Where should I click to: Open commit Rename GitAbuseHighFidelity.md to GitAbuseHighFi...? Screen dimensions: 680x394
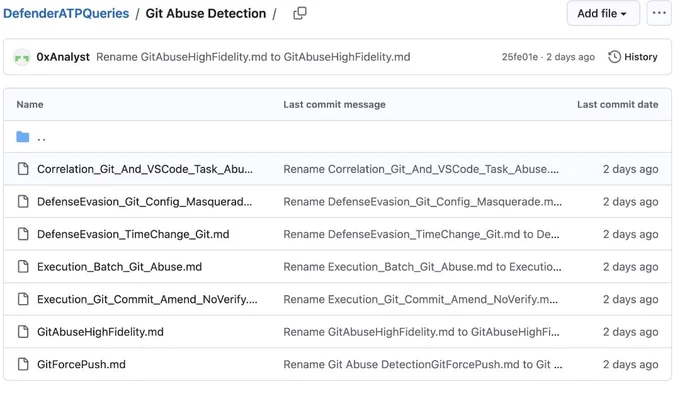(421, 332)
